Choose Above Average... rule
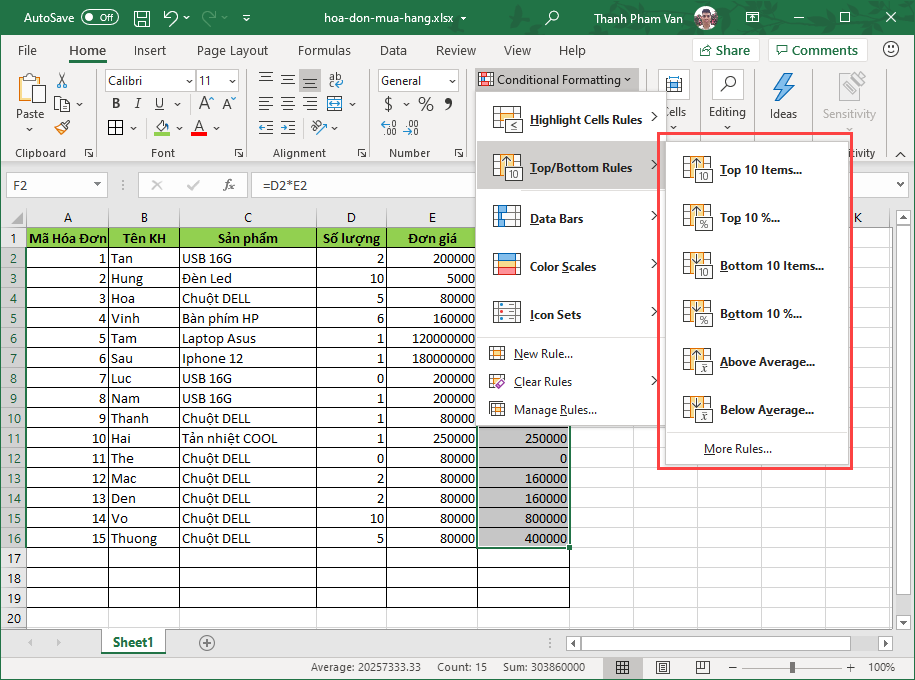The height and width of the screenshot is (680, 915). coord(756,361)
